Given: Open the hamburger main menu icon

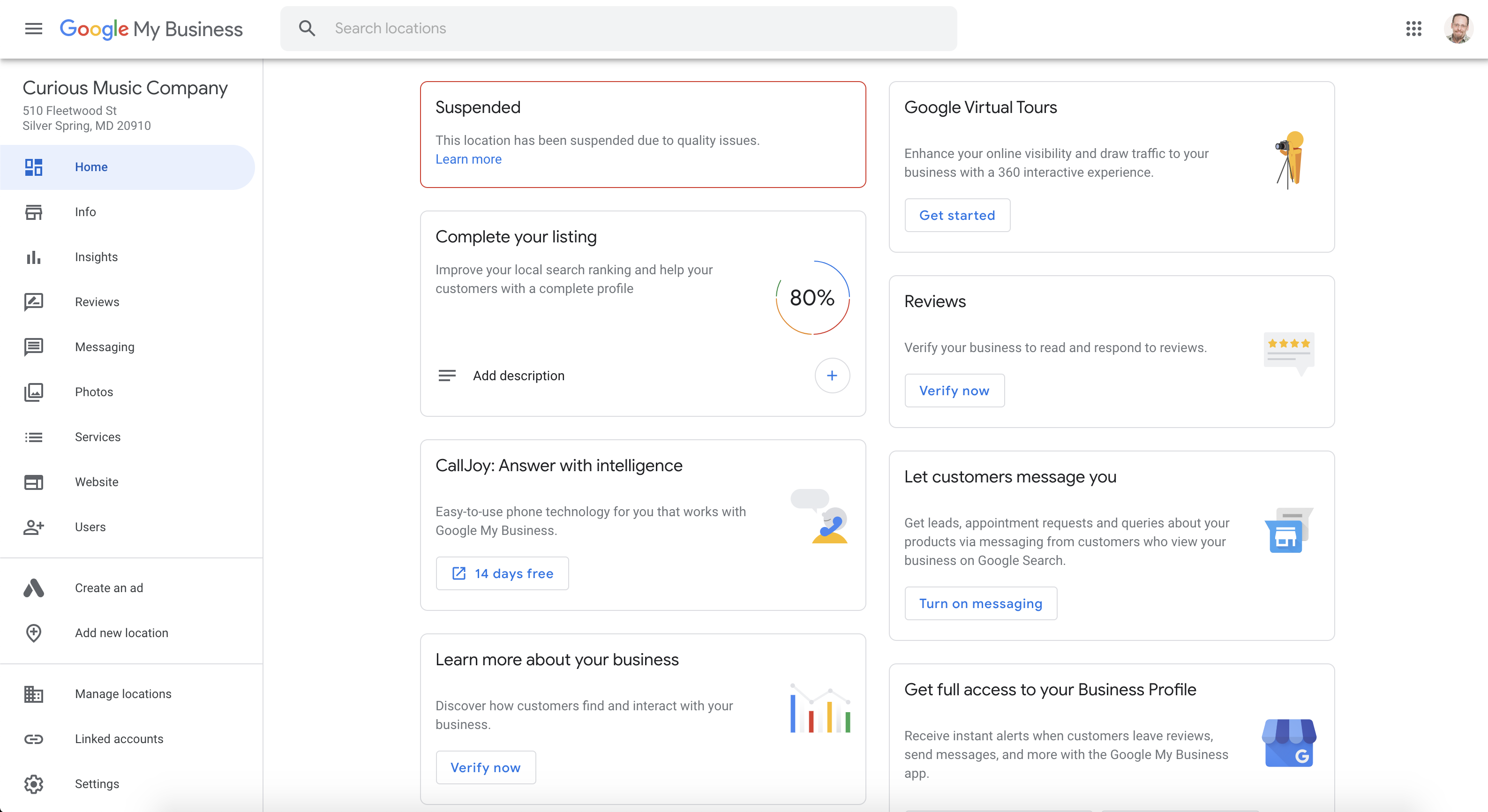Looking at the screenshot, I should tap(33, 28).
